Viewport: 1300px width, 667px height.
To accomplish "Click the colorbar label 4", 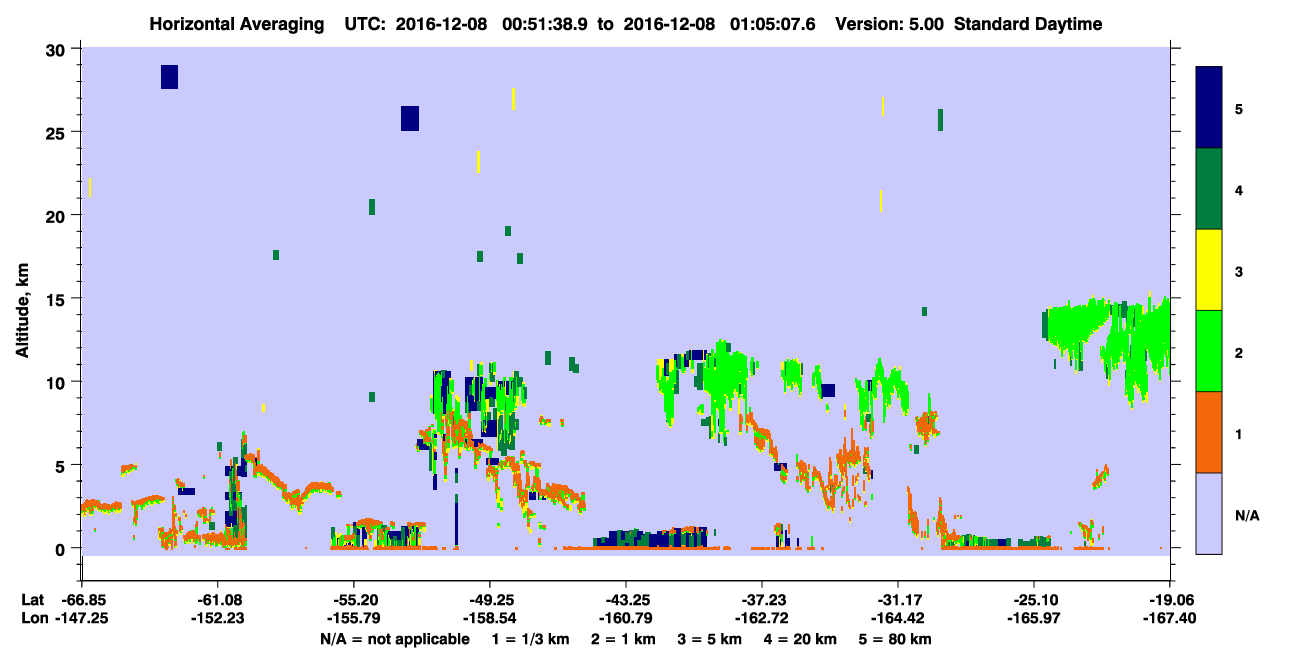I will click(x=1239, y=189).
